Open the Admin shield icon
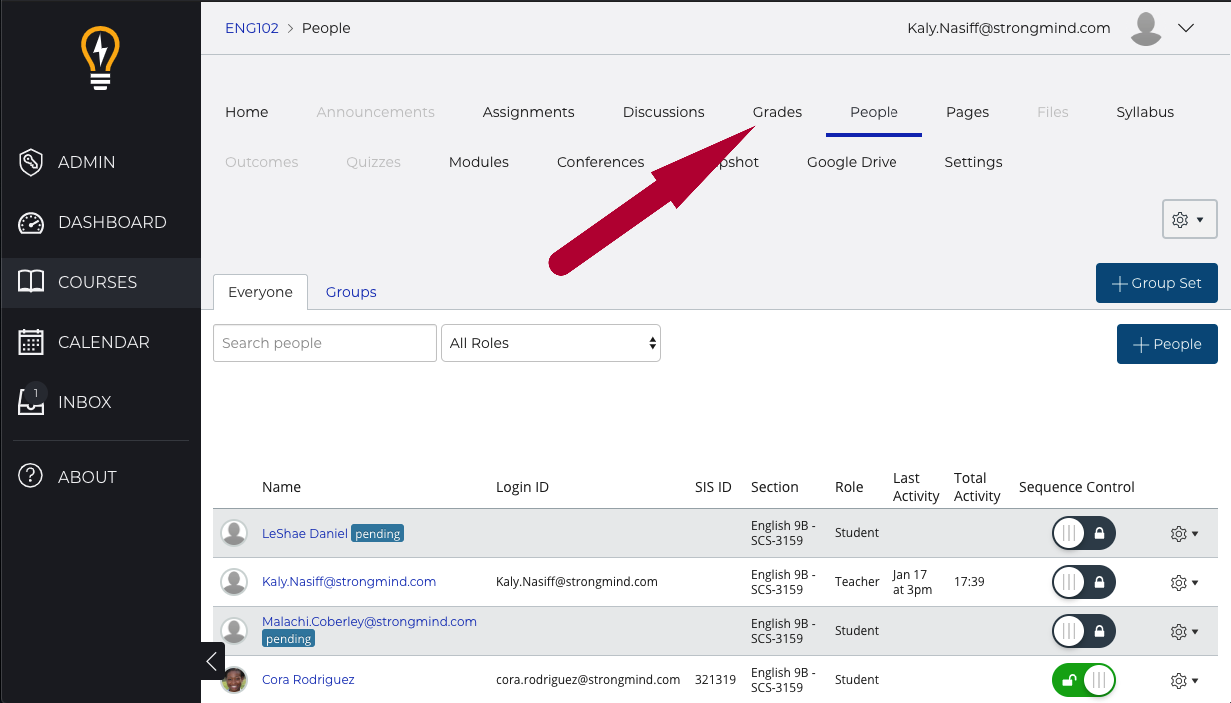The height and width of the screenshot is (703, 1231). point(31,162)
